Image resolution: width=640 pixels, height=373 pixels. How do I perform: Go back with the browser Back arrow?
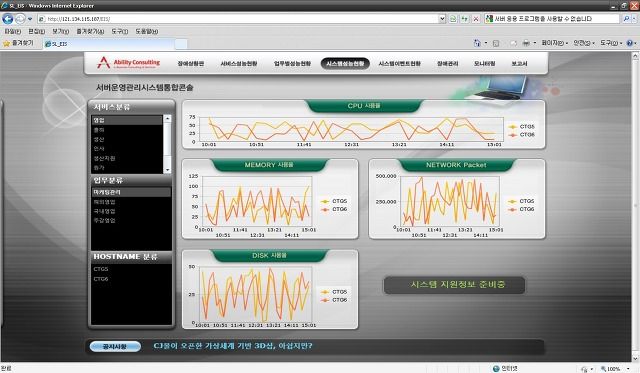coord(7,18)
